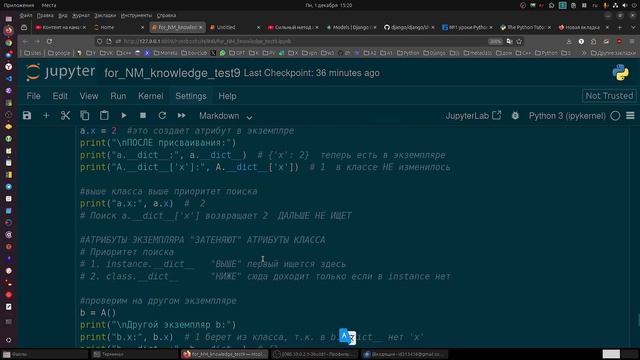This screenshot has width=640, height=360.
Task: Insert a new cell with the plus icon
Action: [x=46, y=116]
